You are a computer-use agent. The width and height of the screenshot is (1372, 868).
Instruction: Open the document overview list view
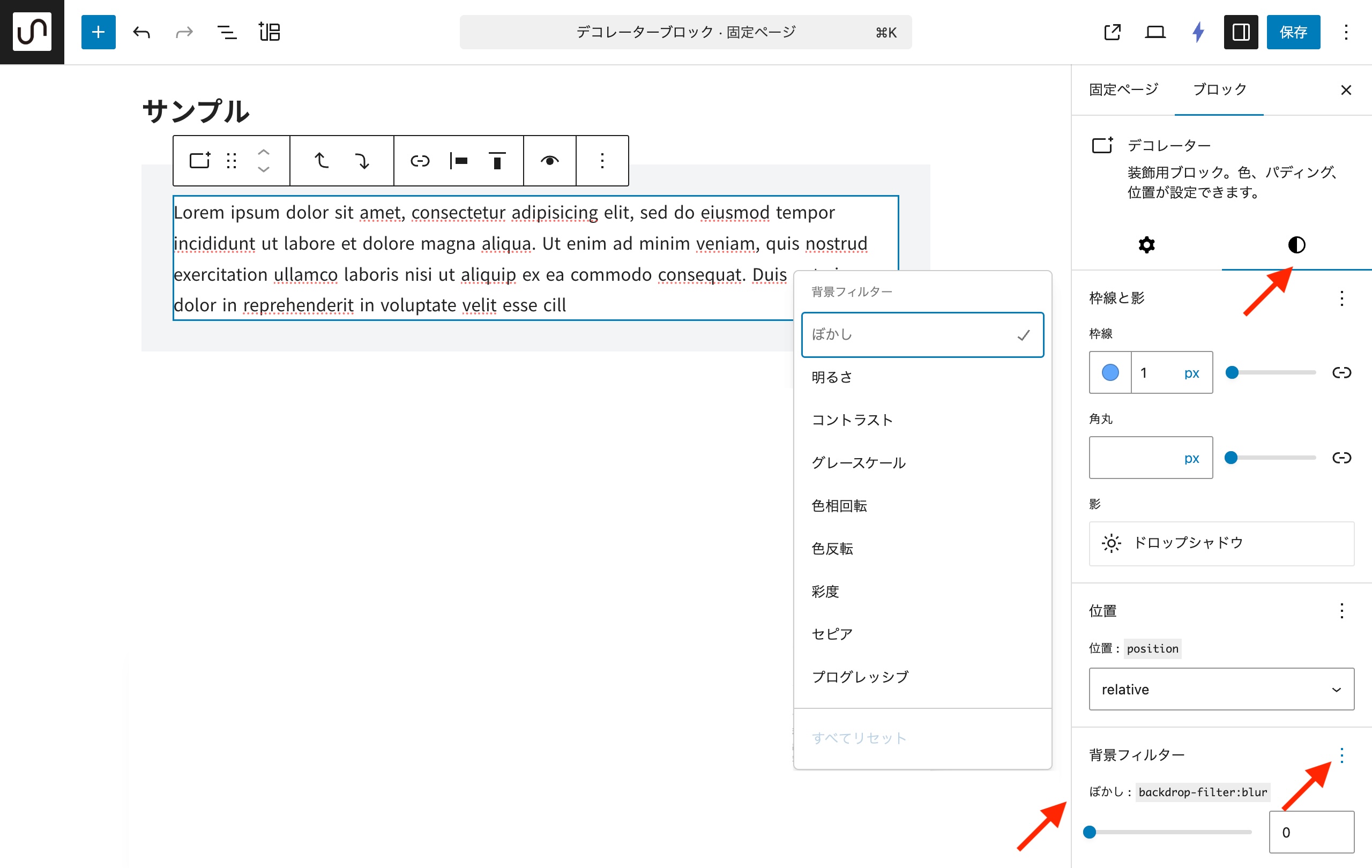(x=227, y=32)
